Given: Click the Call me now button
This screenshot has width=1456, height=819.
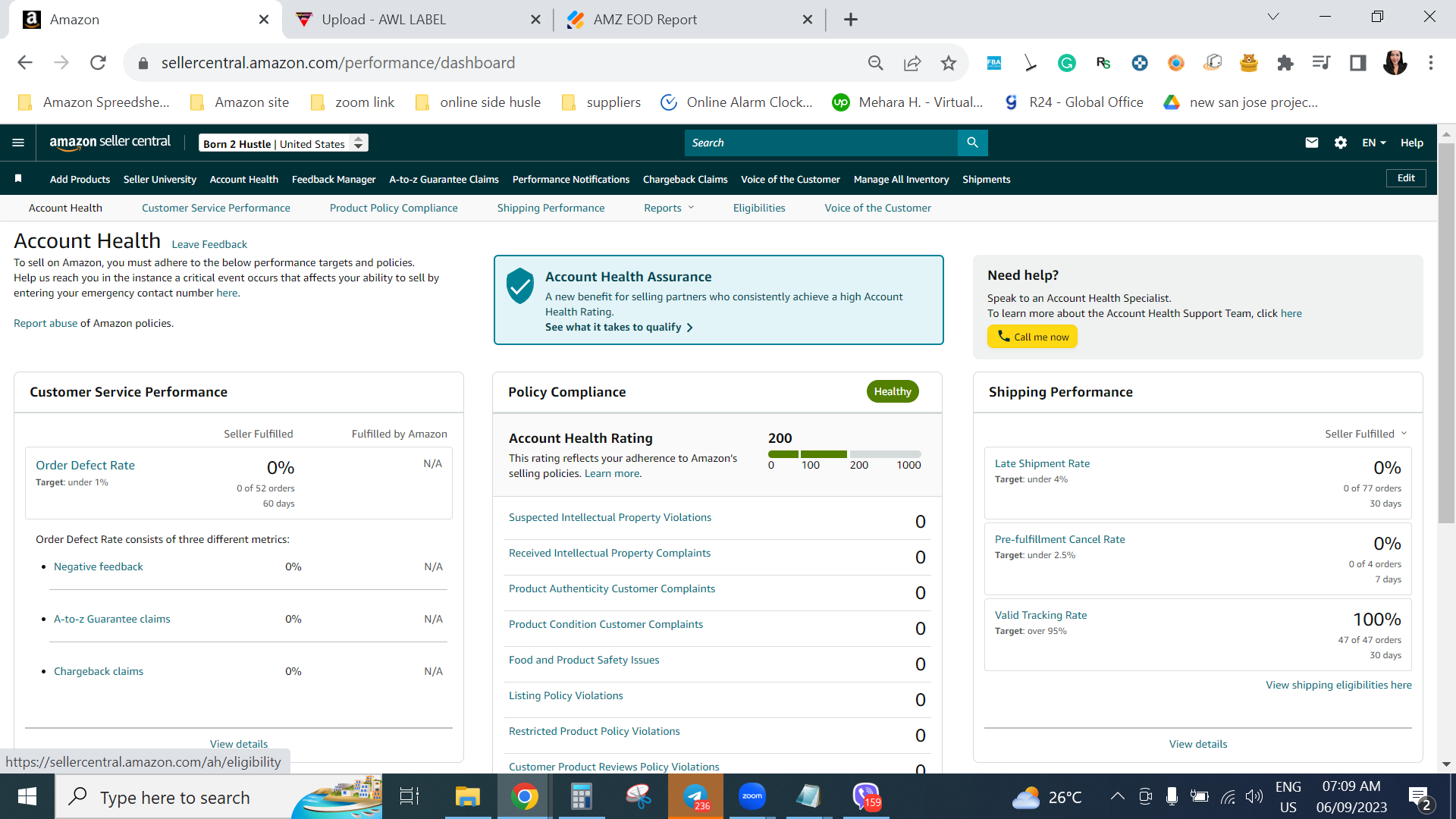Looking at the screenshot, I should [x=1032, y=337].
